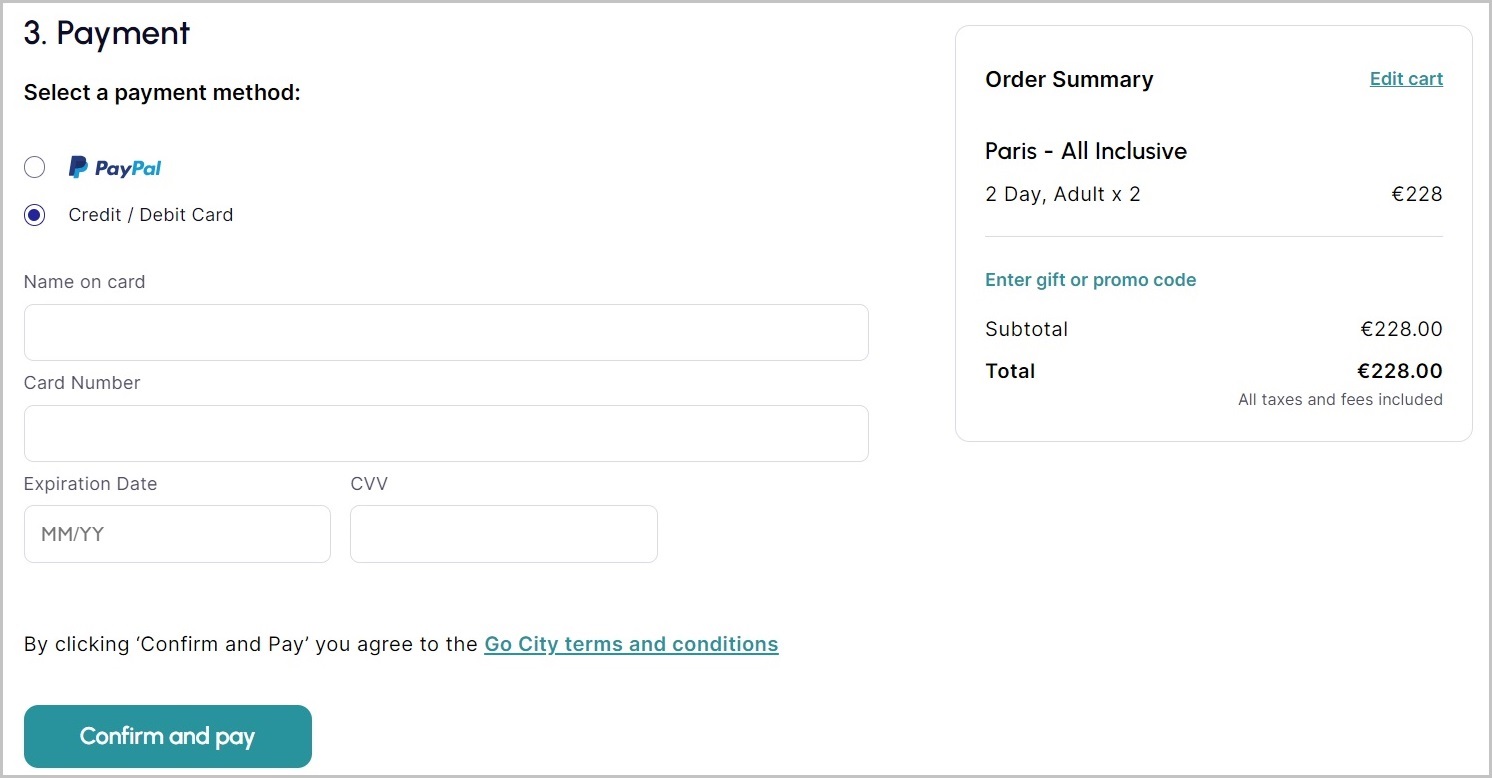Click the Order Summary heading
The height and width of the screenshot is (778, 1492).
pos(1069,80)
